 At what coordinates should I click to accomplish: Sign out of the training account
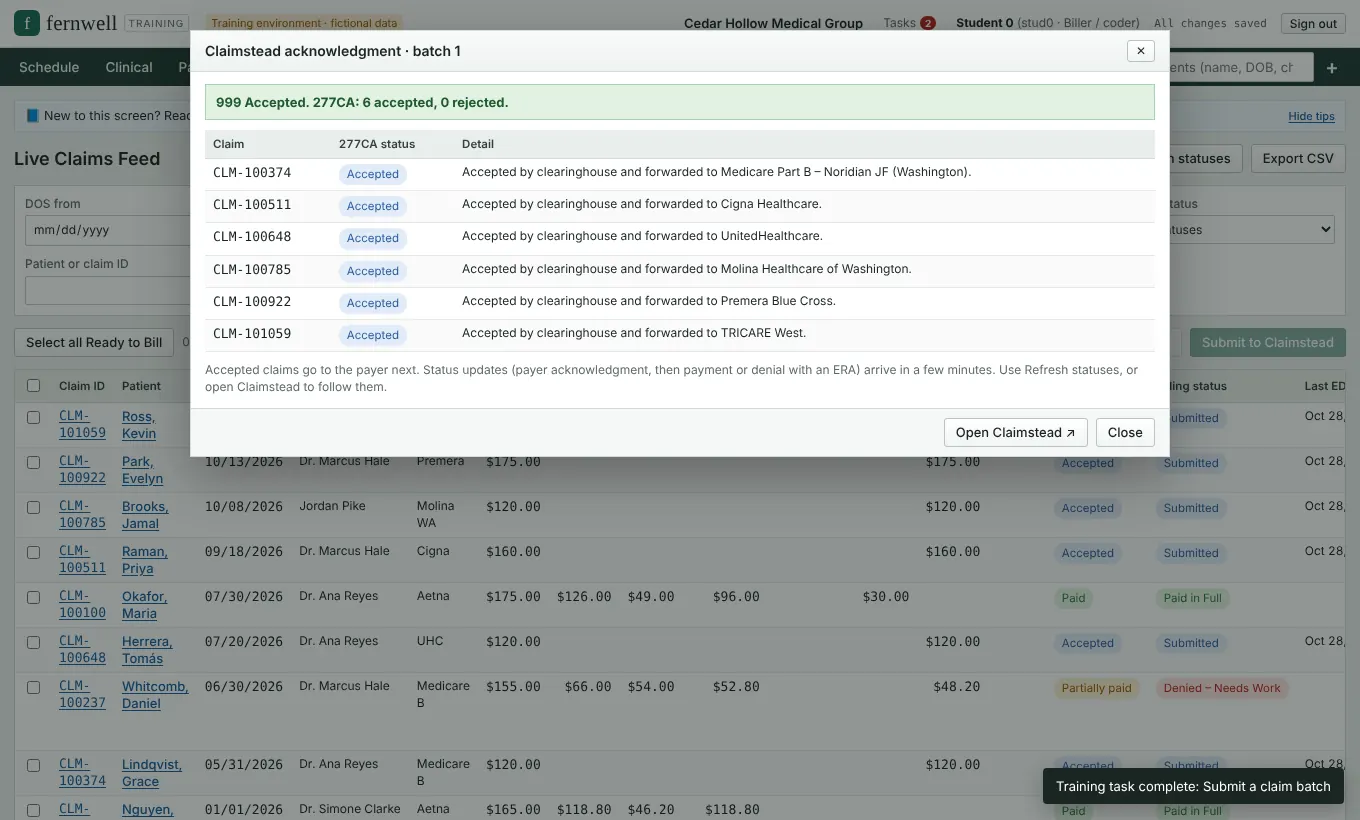coord(1313,23)
